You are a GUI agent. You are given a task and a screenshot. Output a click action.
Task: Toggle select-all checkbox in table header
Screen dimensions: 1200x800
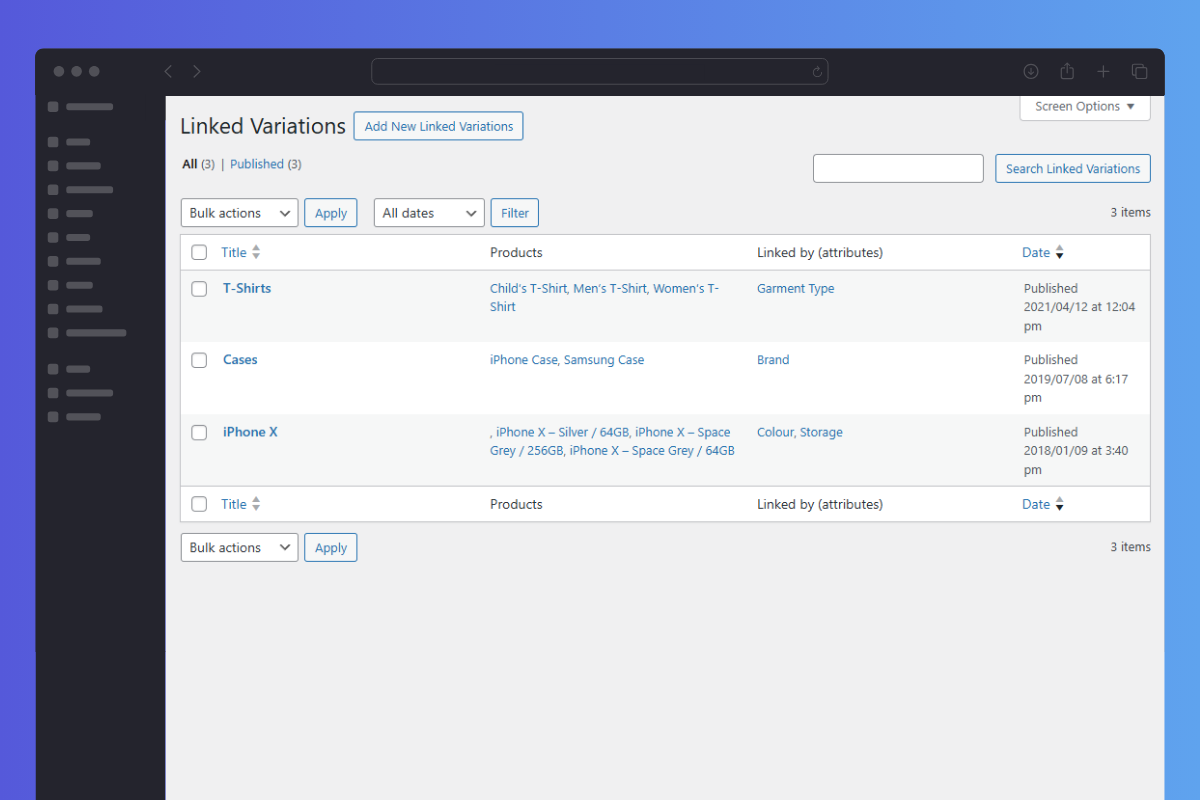pos(199,252)
